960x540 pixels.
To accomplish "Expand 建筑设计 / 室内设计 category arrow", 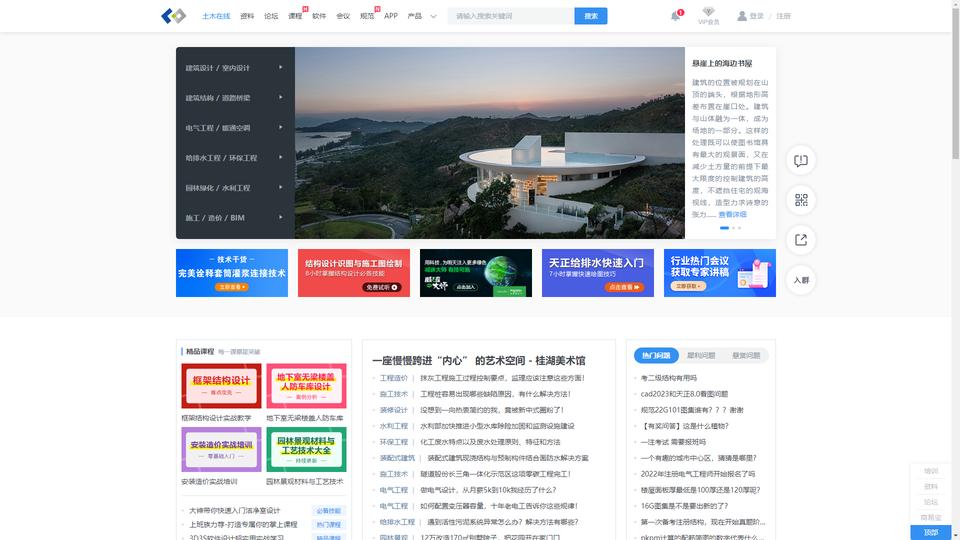I will pos(280,67).
